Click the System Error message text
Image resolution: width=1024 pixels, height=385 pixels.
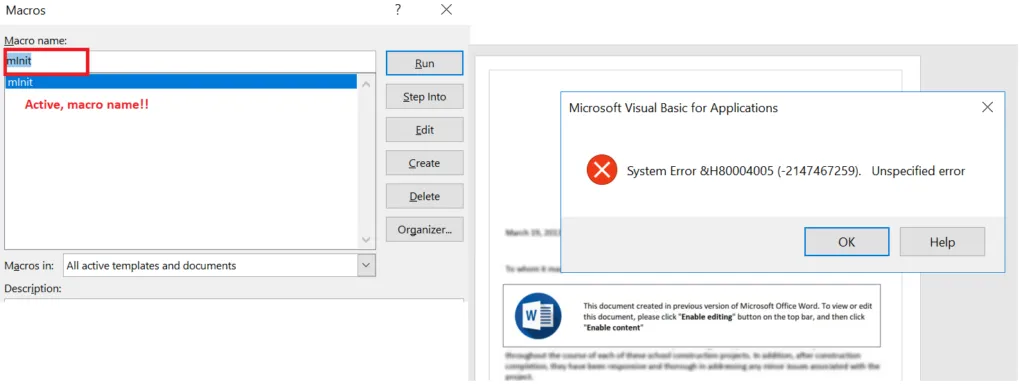click(796, 172)
